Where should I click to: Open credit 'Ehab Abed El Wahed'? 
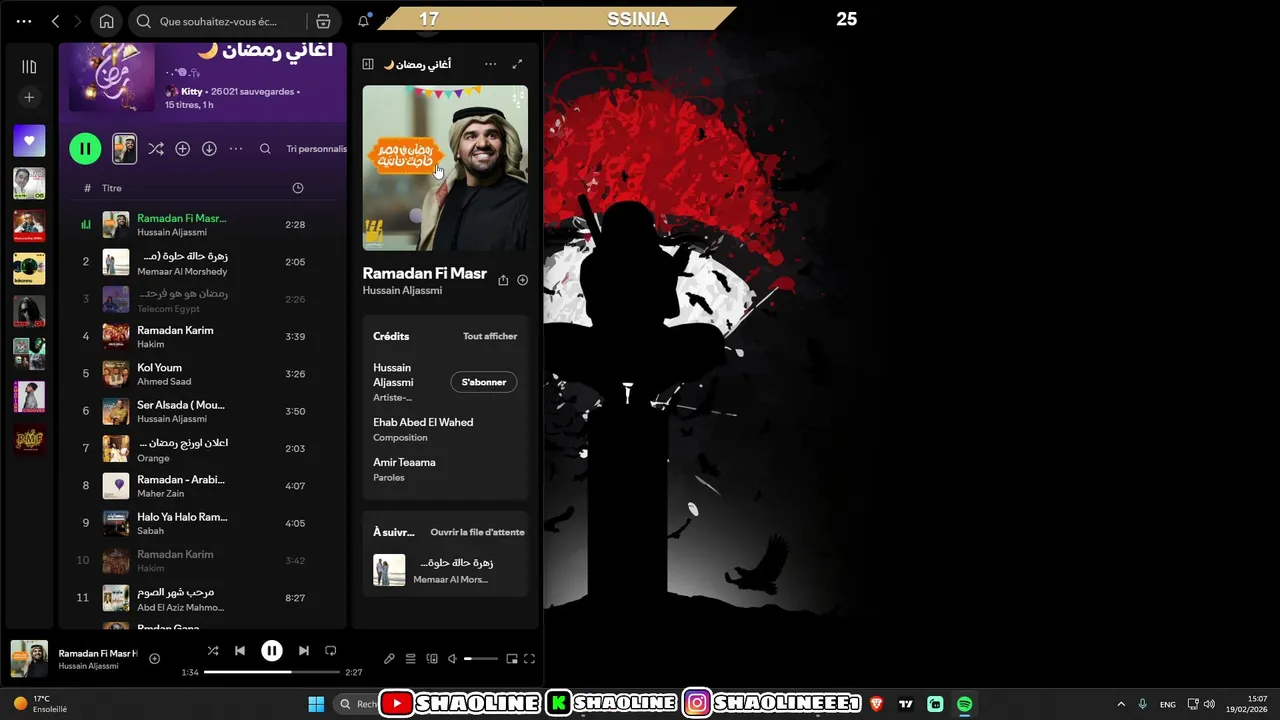(423, 422)
